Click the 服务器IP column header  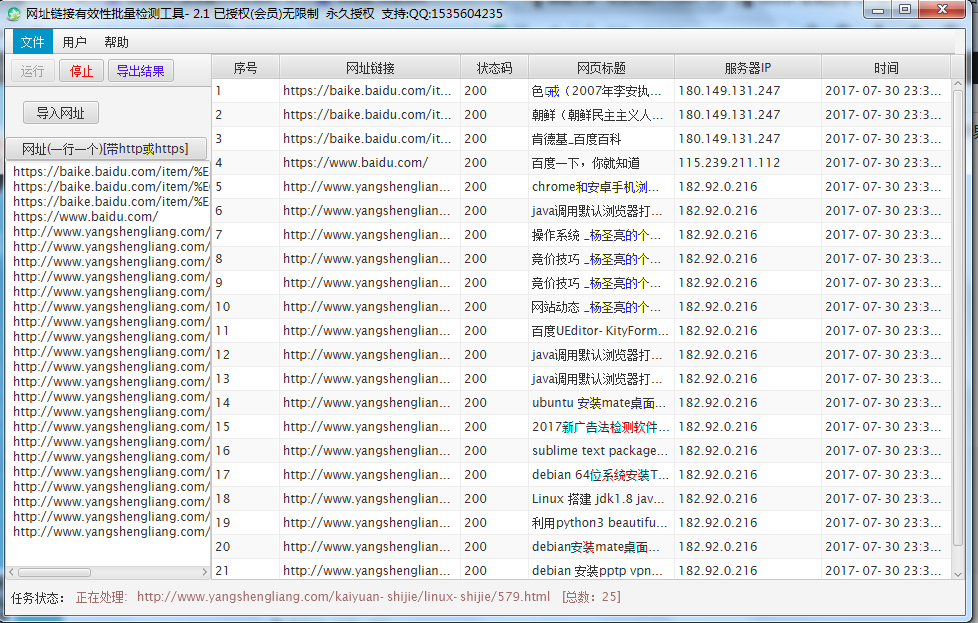point(747,68)
